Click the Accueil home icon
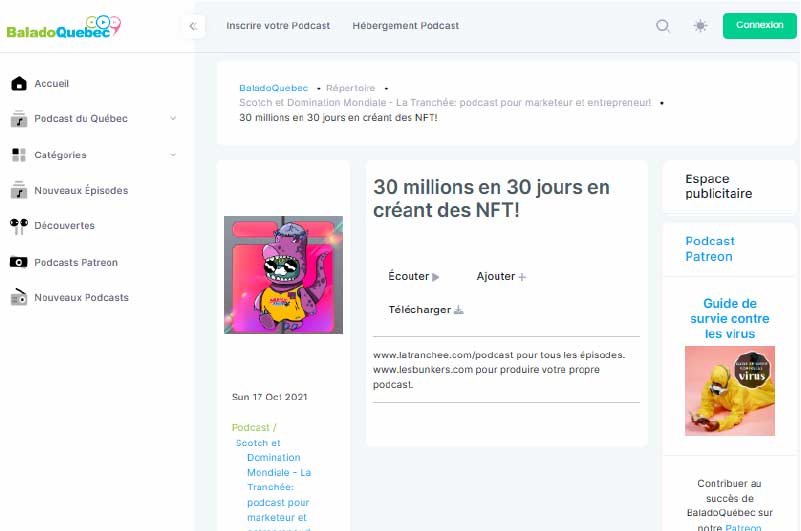 pyautogui.click(x=19, y=83)
